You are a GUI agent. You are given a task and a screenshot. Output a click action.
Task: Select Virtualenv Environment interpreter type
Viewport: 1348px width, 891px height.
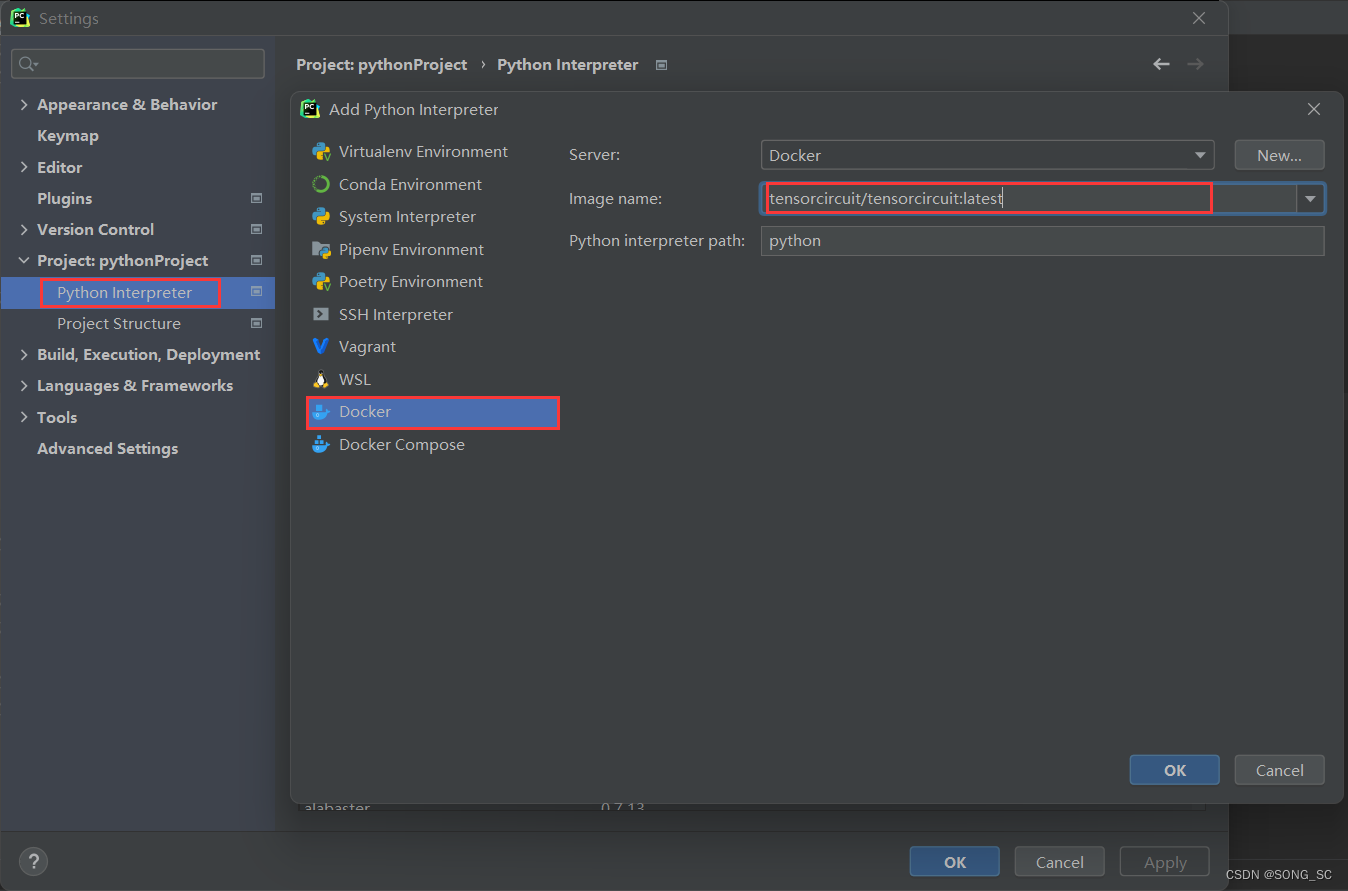422,151
